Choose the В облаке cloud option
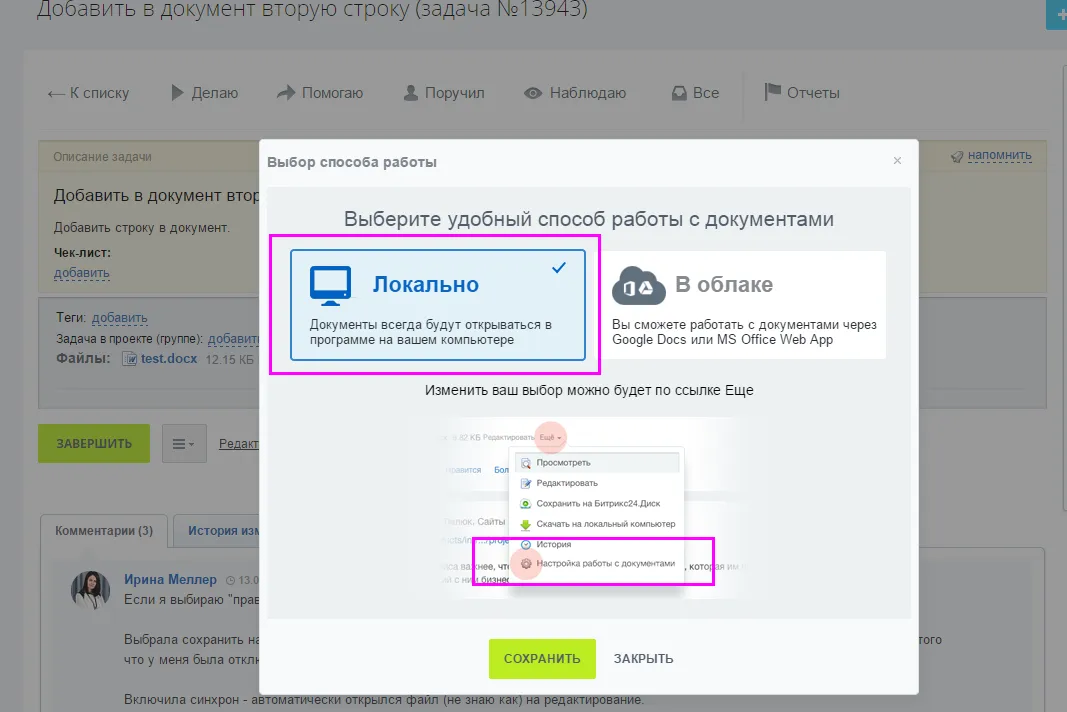Viewport: 1067px width, 712px height. 743,304
